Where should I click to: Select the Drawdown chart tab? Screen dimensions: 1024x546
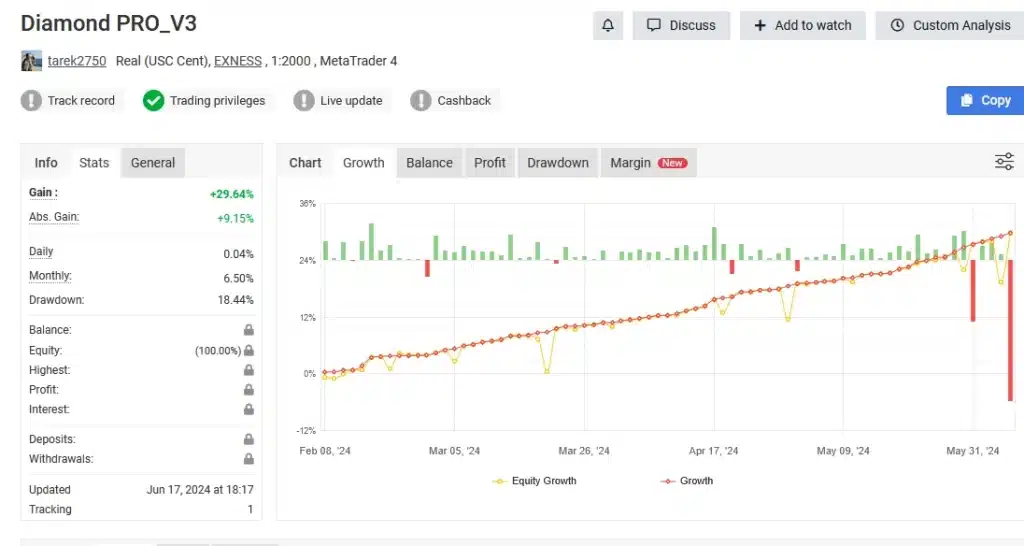558,163
